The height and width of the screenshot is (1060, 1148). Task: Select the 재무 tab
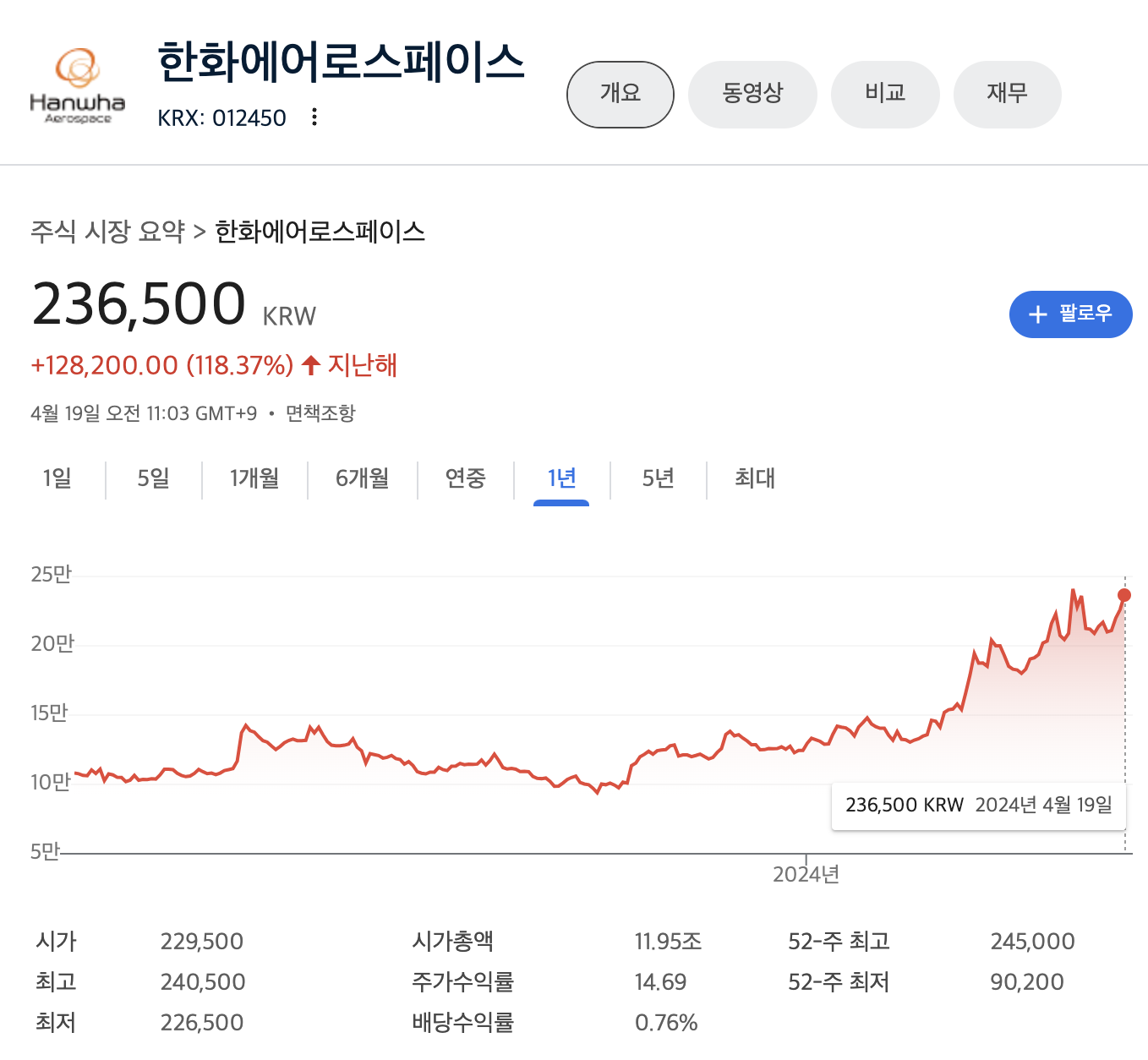pos(1007,94)
